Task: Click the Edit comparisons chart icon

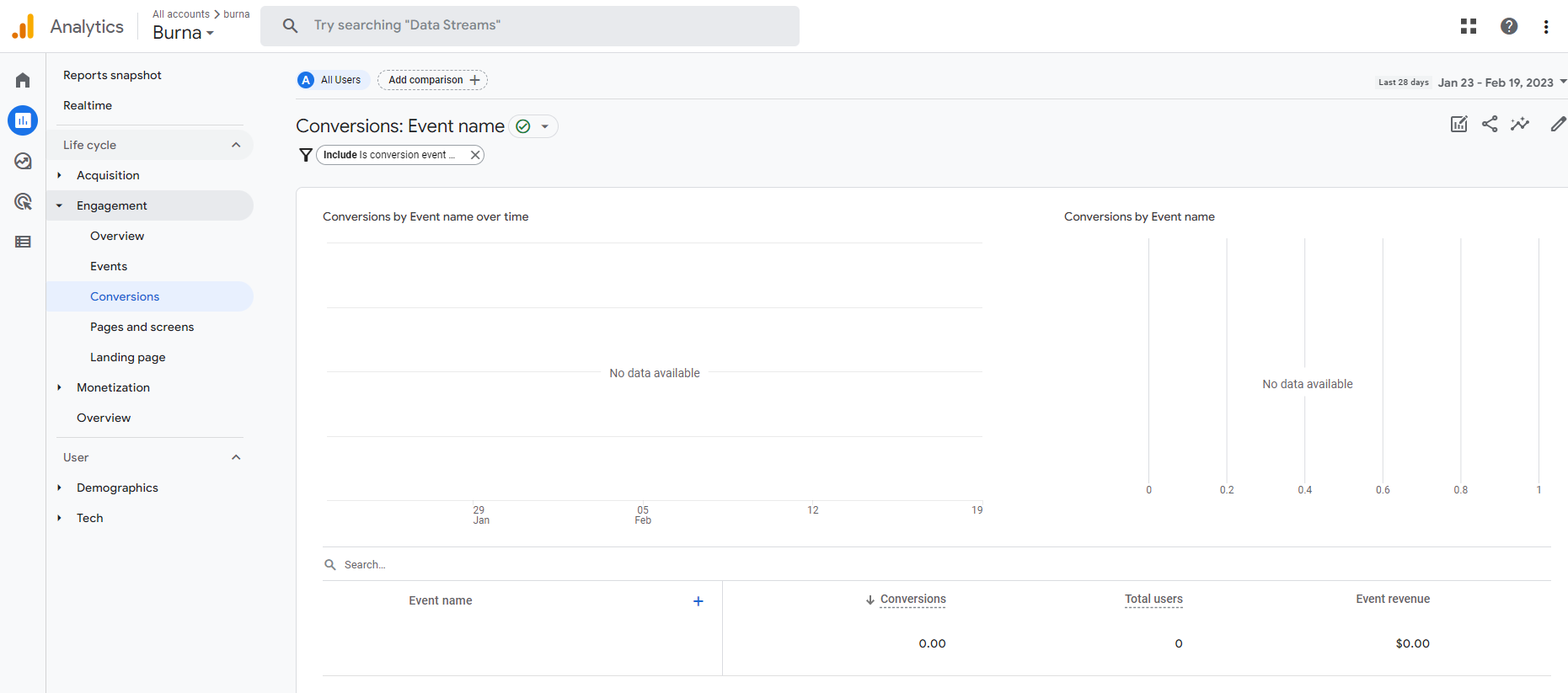Action: (1459, 125)
